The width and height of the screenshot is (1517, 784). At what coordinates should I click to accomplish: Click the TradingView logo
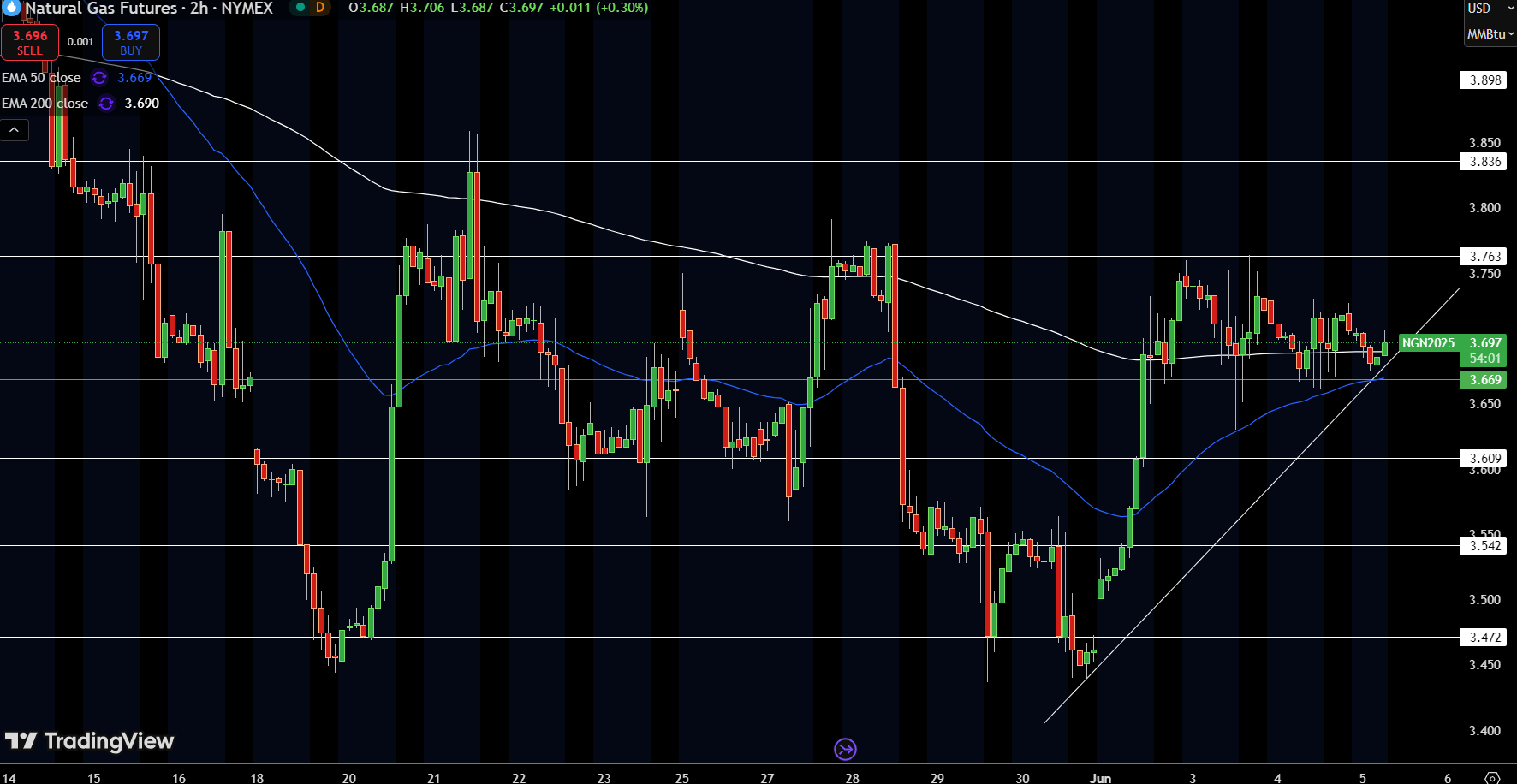click(89, 741)
